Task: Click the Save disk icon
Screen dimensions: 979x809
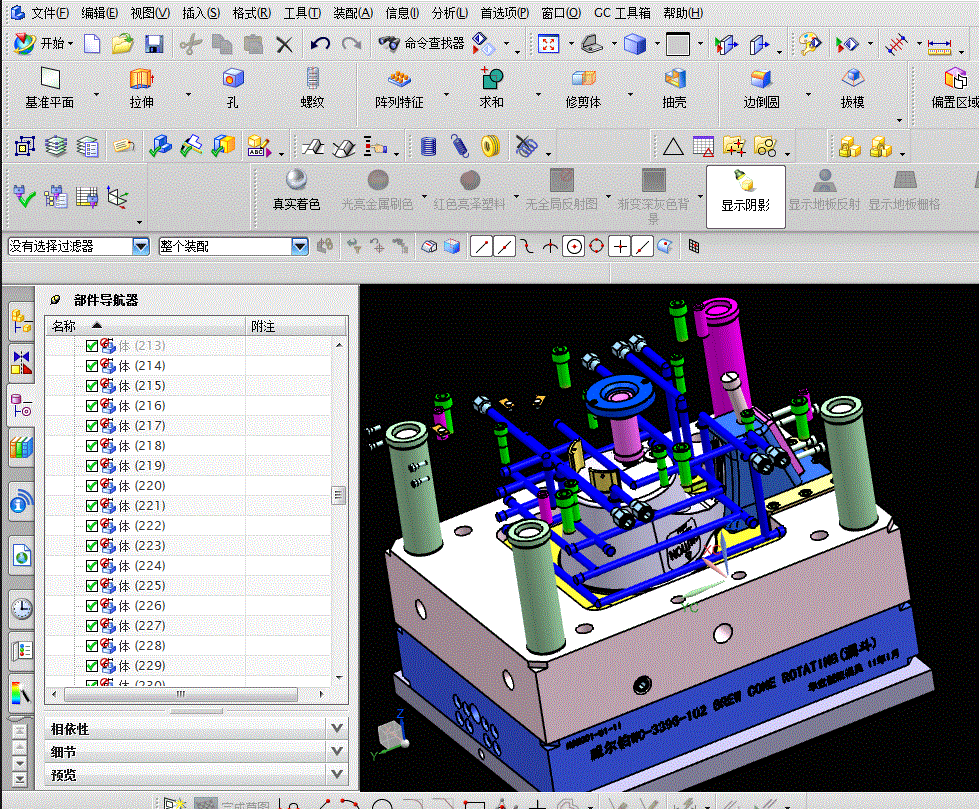Action: pyautogui.click(x=154, y=44)
